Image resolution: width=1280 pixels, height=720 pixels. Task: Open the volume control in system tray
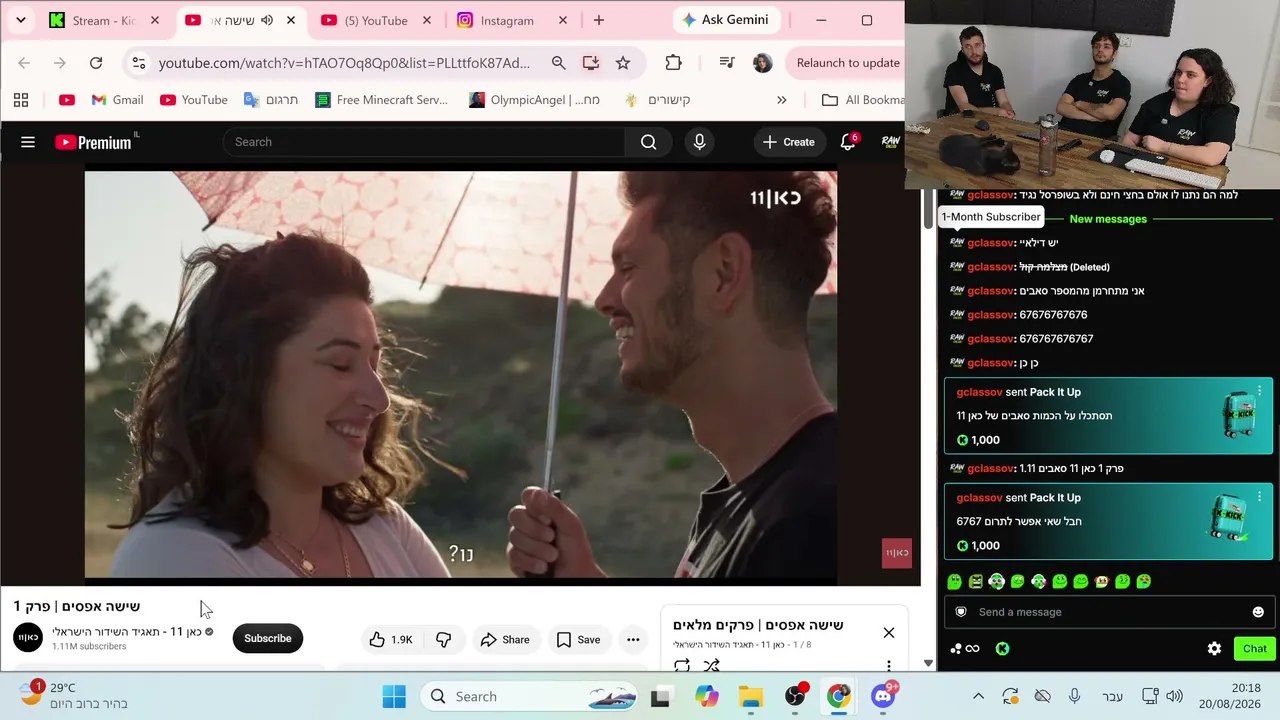pos(1175,697)
